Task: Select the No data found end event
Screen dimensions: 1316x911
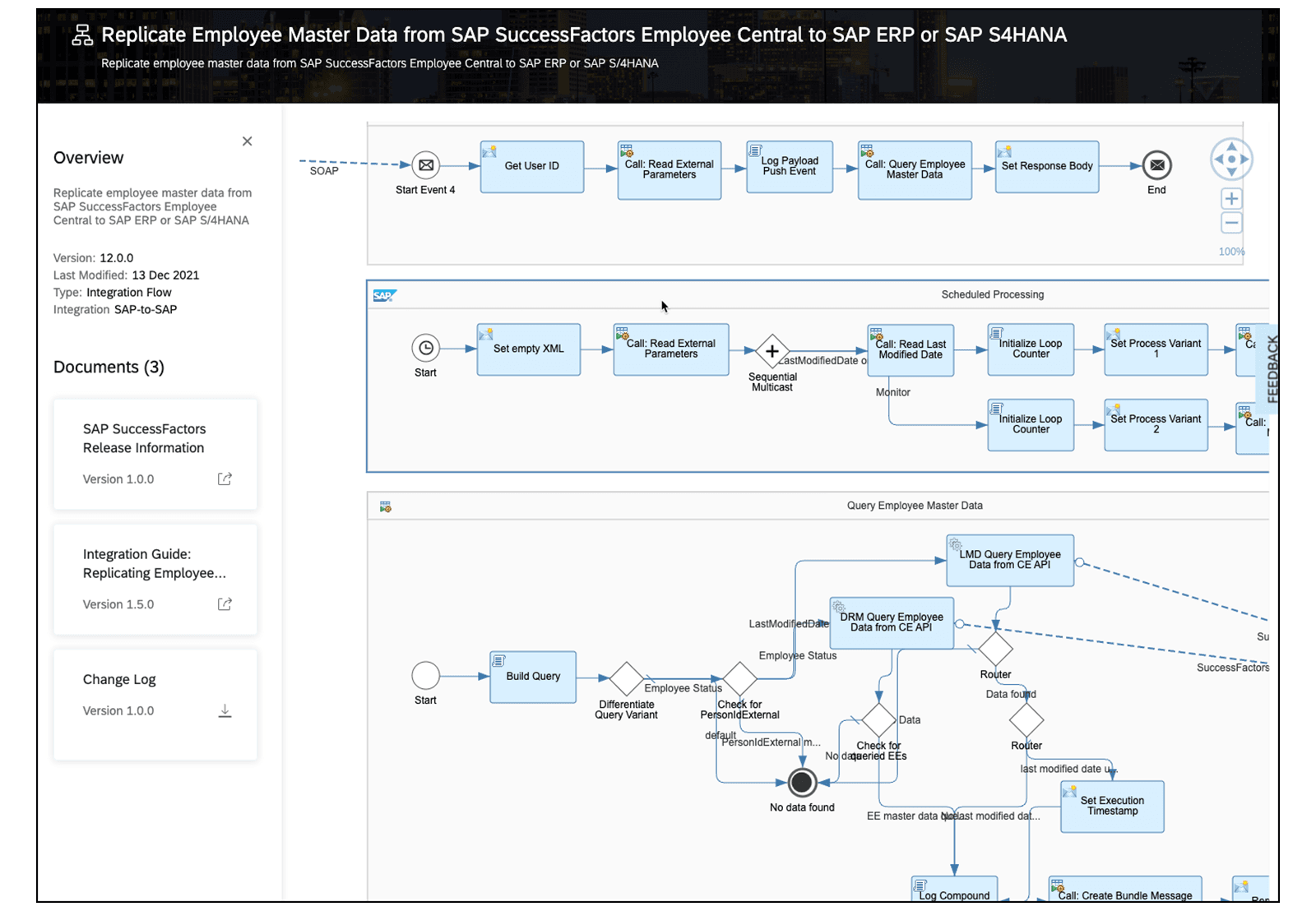Action: (x=802, y=783)
